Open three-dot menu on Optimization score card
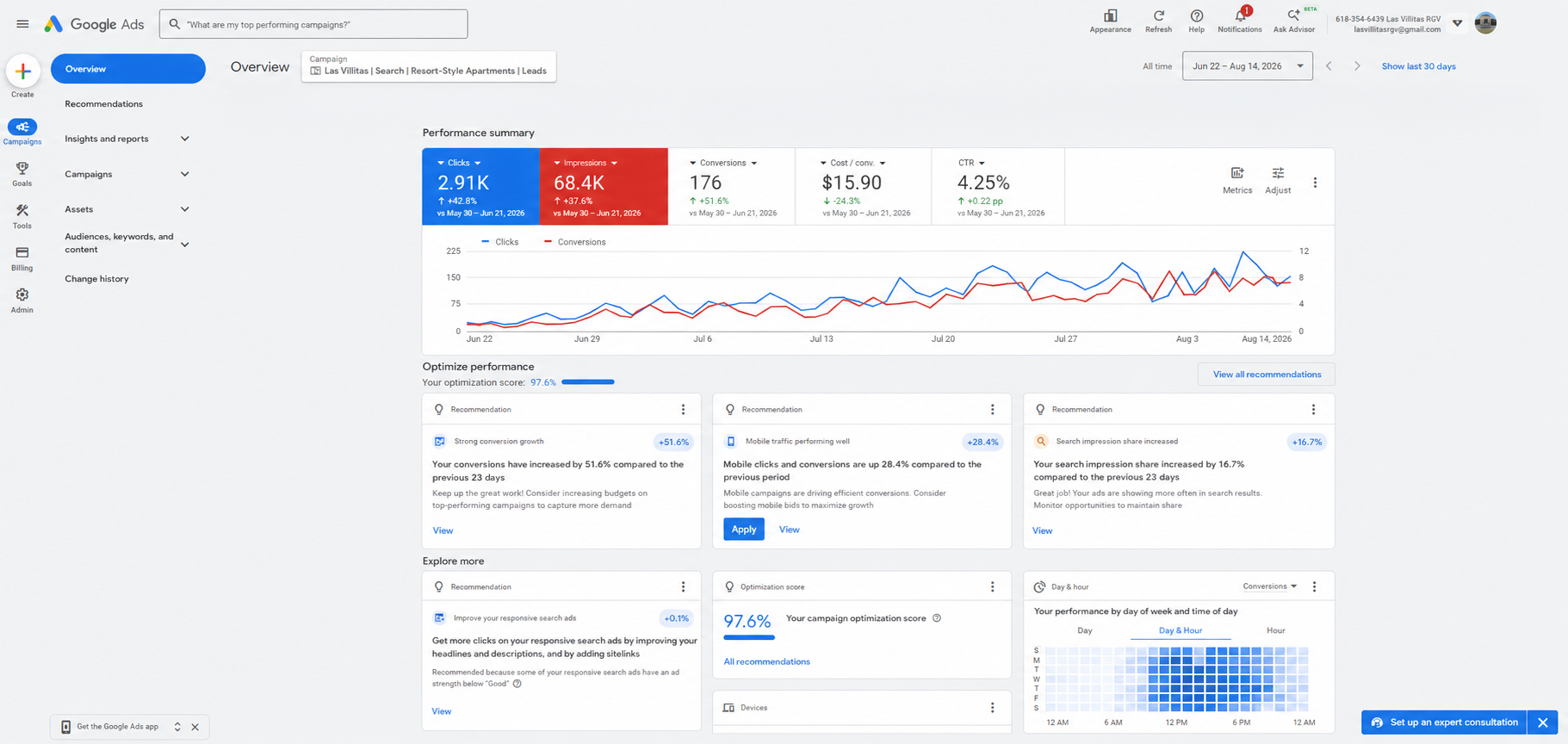Image resolution: width=1568 pixels, height=744 pixels. pos(993,587)
